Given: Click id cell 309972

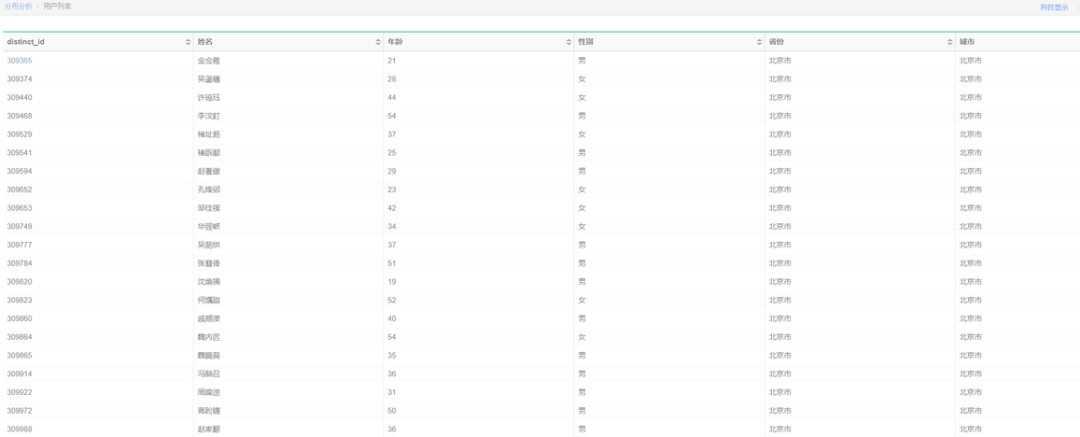Looking at the screenshot, I should pyautogui.click(x=19, y=411).
